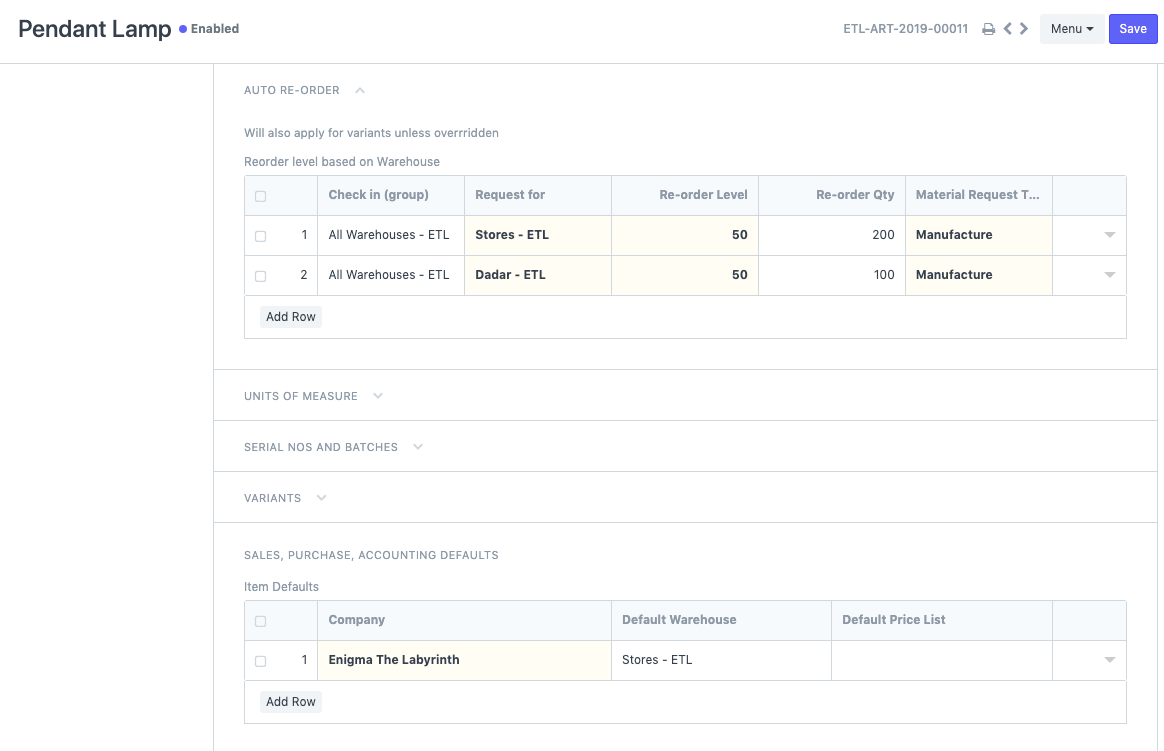Viewport: 1164px width, 751px height.
Task: Select all rows checkbox in reorder table
Action: (x=261, y=196)
